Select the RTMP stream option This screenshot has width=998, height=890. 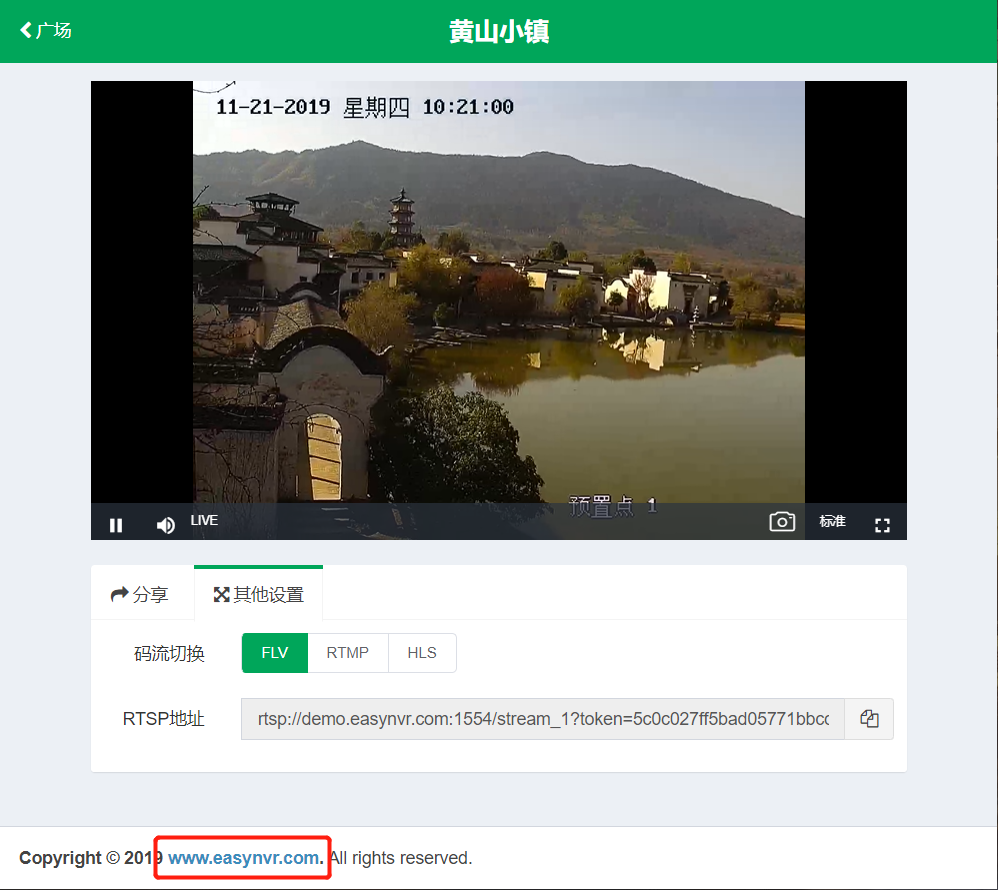pos(347,652)
